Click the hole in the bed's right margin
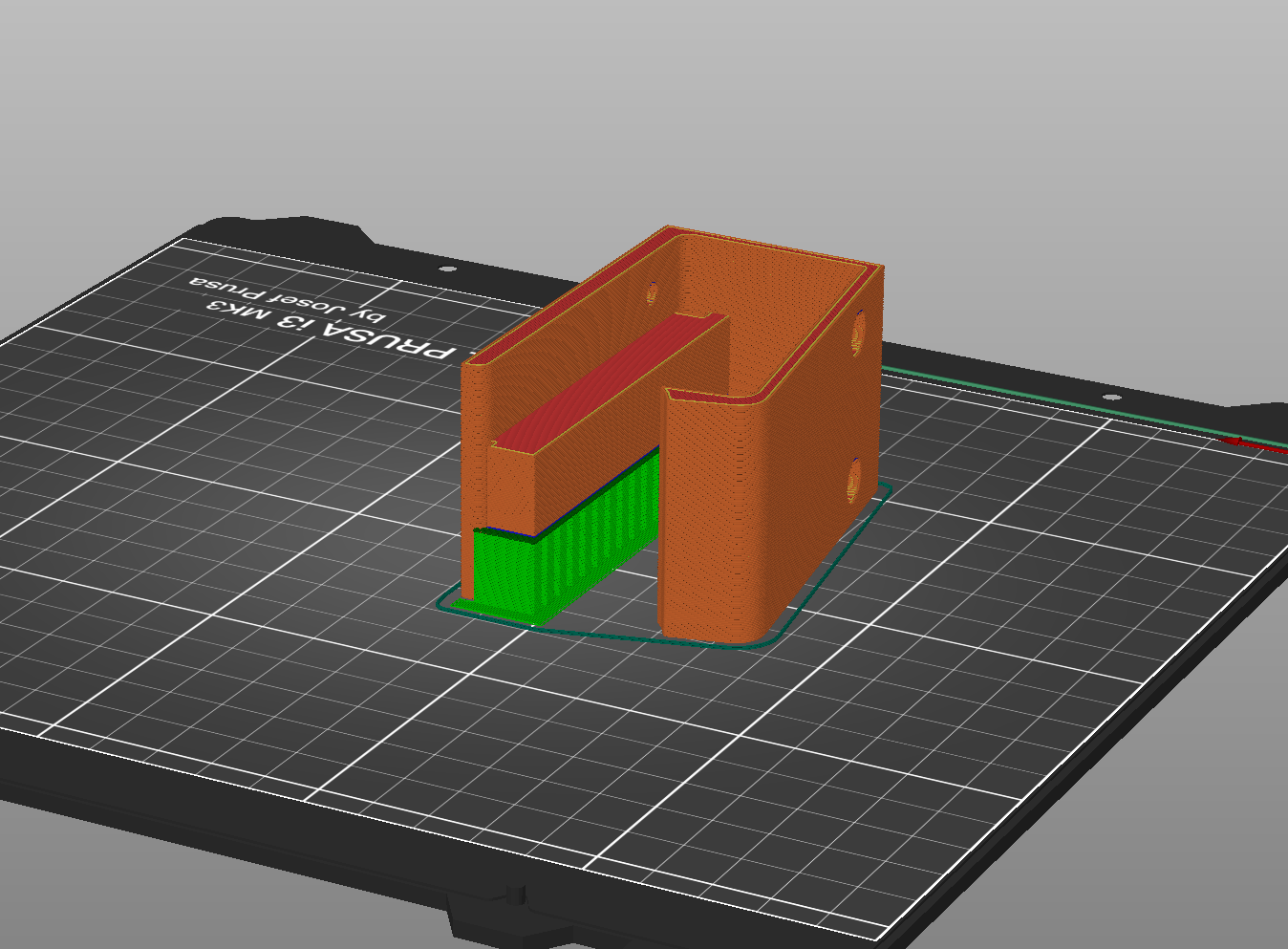This screenshot has width=1288, height=949. click(x=1111, y=395)
